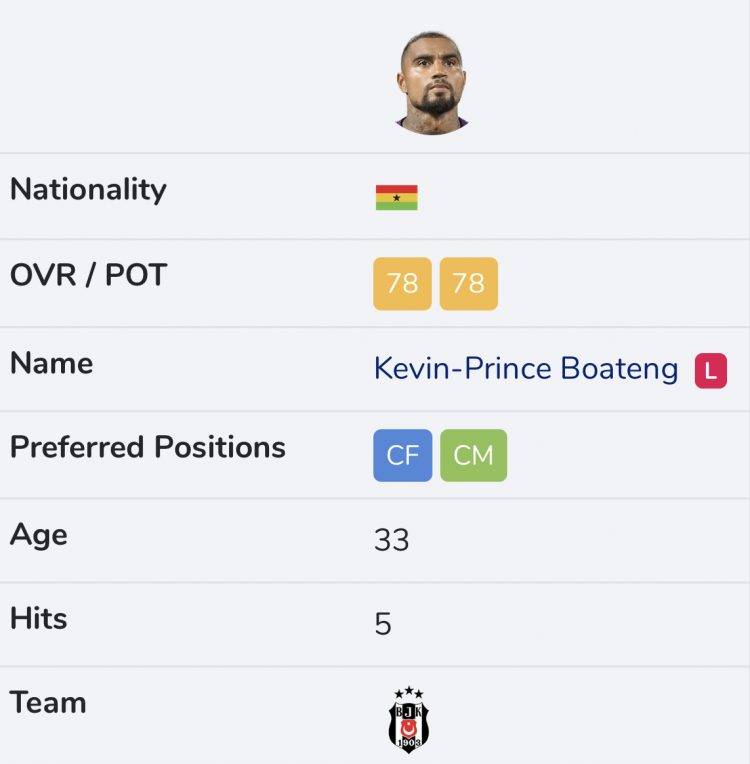This screenshot has height=764, width=750.
Task: Click the black star on the flag
Action: click(396, 198)
